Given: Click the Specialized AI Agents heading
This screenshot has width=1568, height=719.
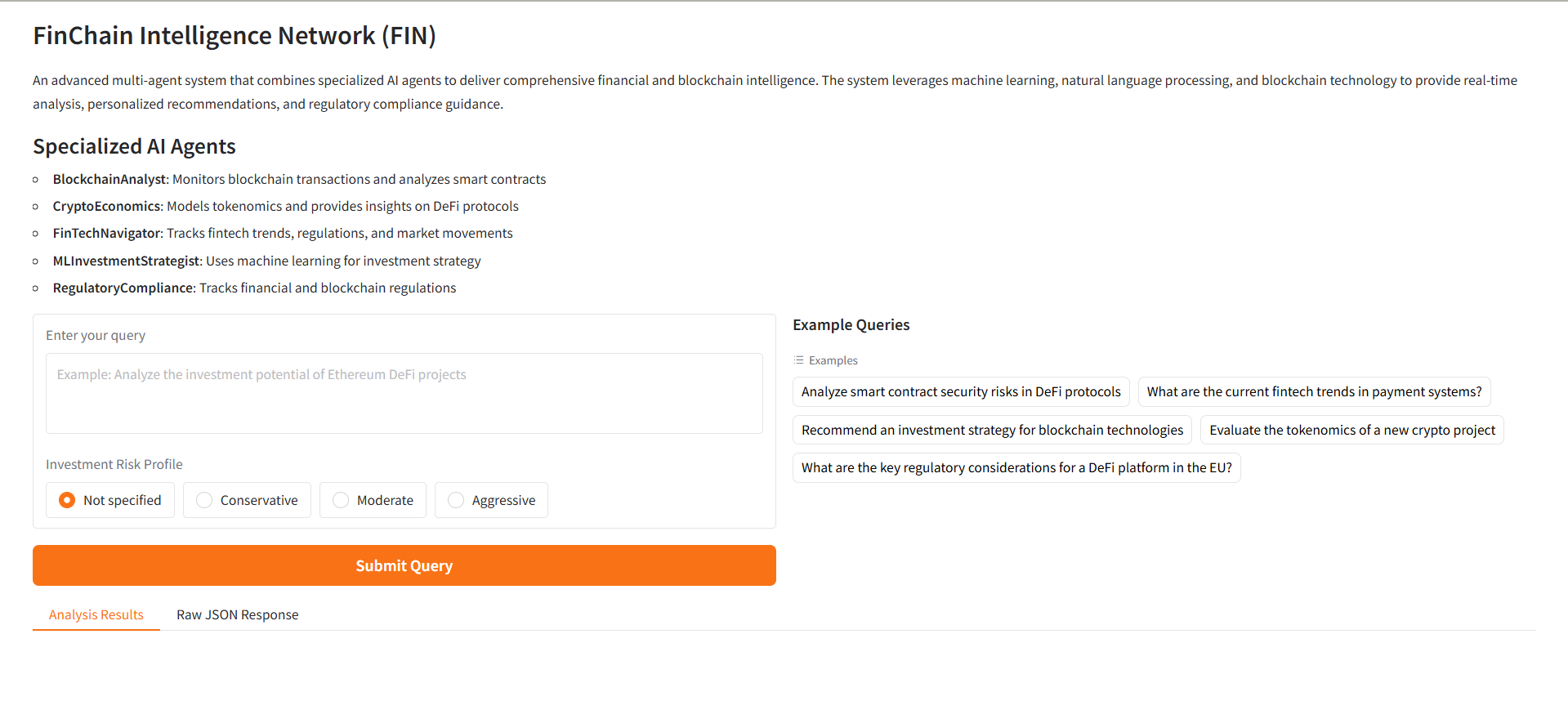Looking at the screenshot, I should pyautogui.click(x=134, y=146).
